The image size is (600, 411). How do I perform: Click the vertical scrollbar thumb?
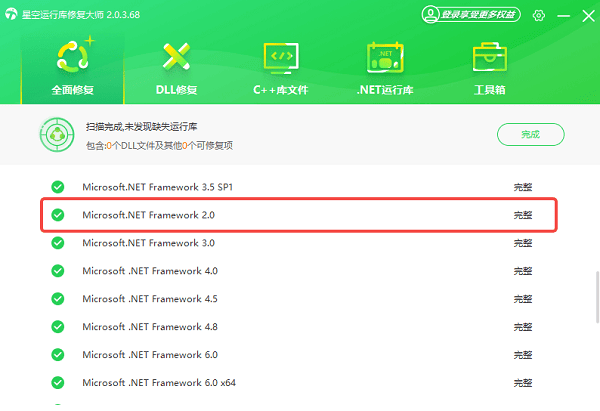point(597,297)
